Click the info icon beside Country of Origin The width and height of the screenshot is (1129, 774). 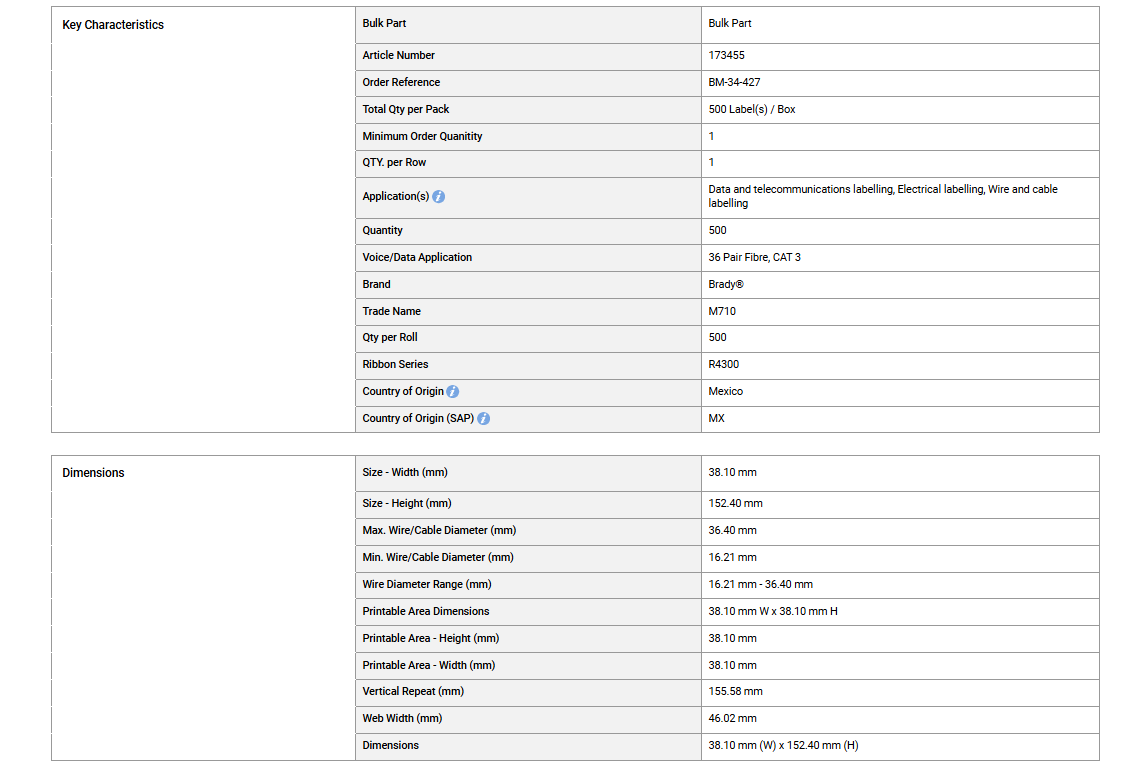click(452, 392)
